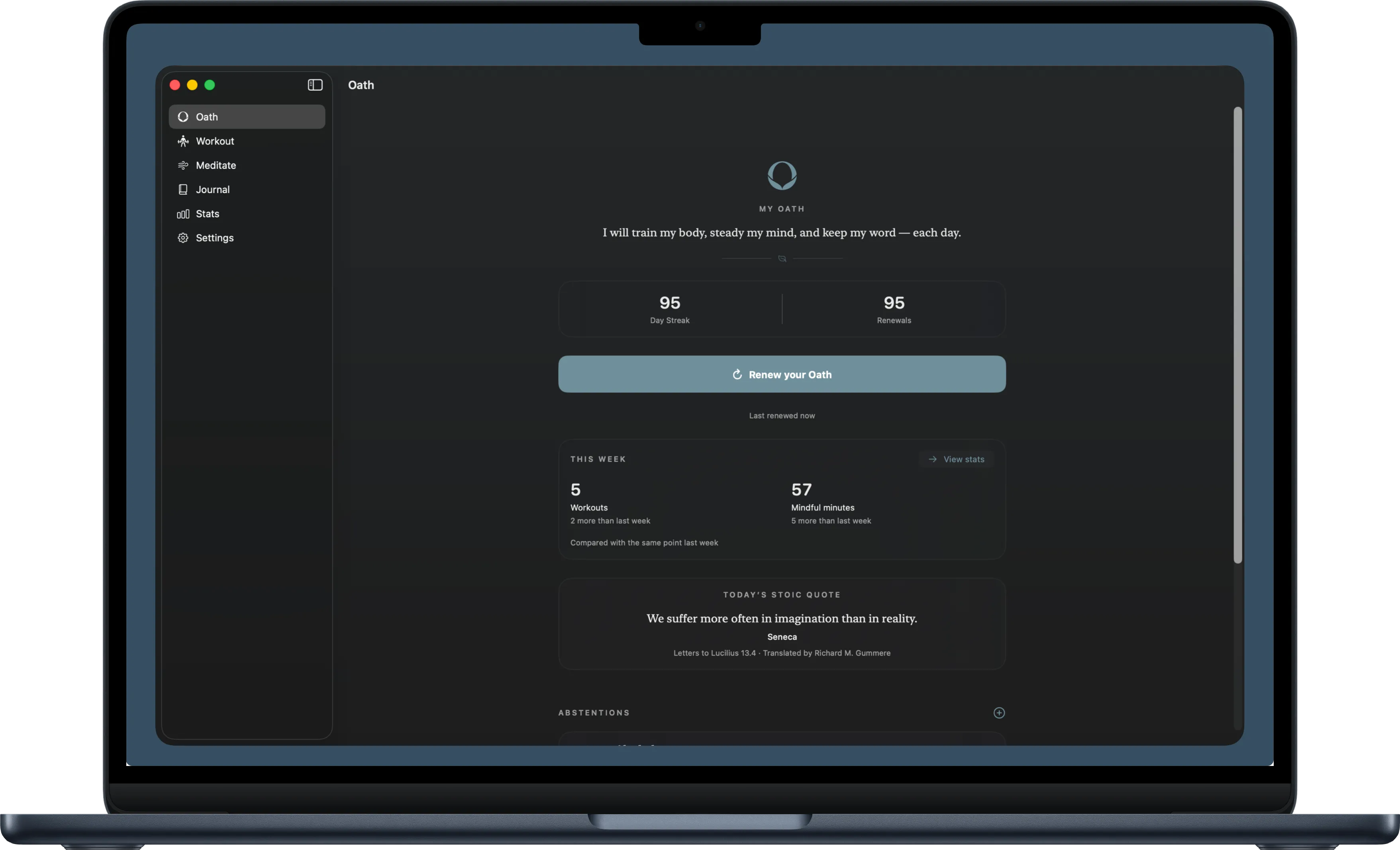The image size is (1400, 850).
Task: Click the author name "Seneca"
Action: coord(782,637)
